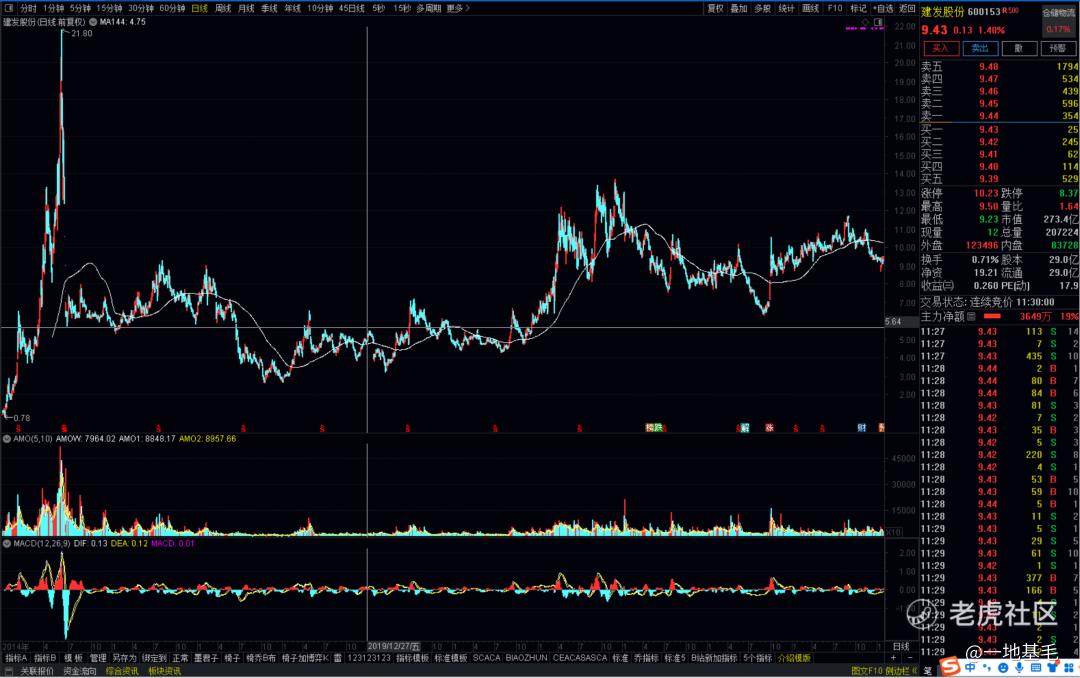This screenshot has height=678, width=1080.
Task: Select the 15分钟 period
Action: pyautogui.click(x=109, y=8)
